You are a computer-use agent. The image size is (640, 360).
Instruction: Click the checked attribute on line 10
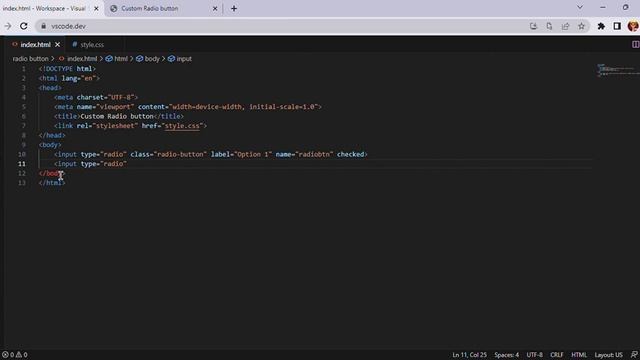click(x=350, y=154)
